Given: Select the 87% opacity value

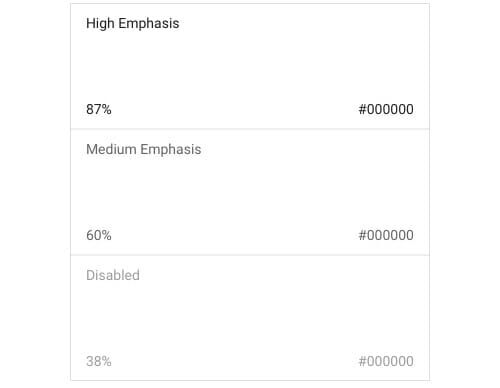Looking at the screenshot, I should coord(99,109).
